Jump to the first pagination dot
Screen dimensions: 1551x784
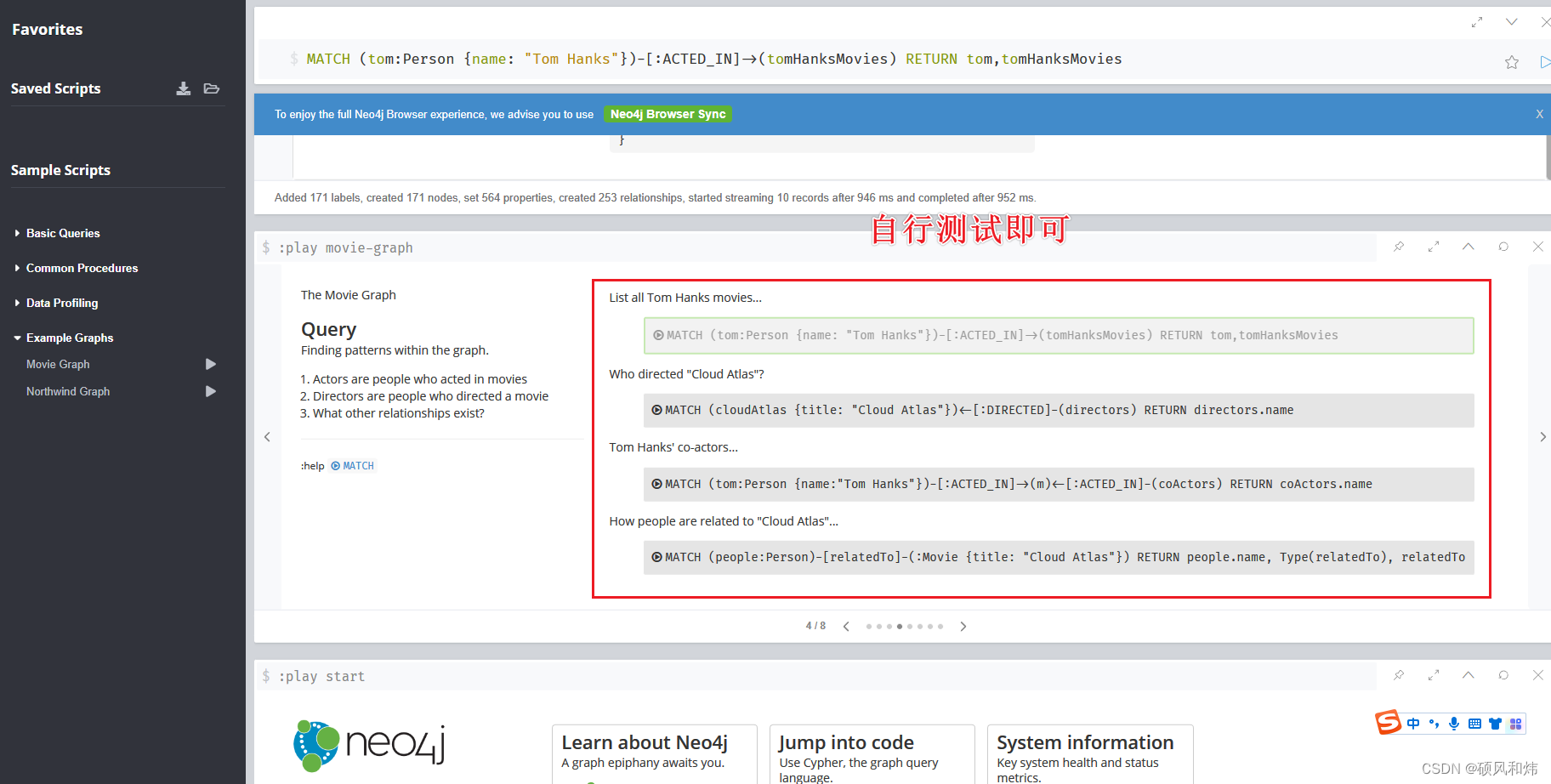click(x=869, y=627)
